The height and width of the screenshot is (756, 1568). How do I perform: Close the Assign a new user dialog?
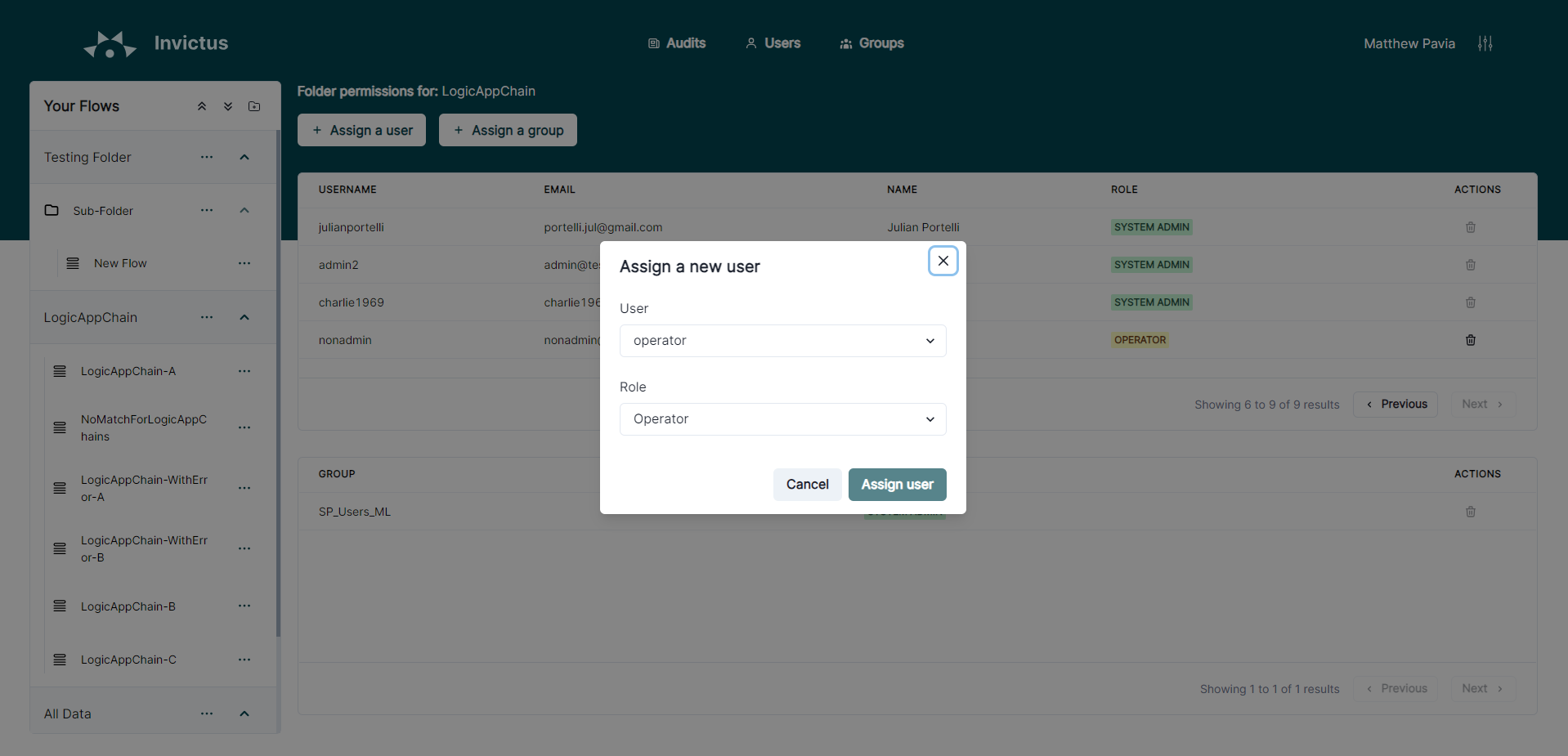[x=943, y=261]
